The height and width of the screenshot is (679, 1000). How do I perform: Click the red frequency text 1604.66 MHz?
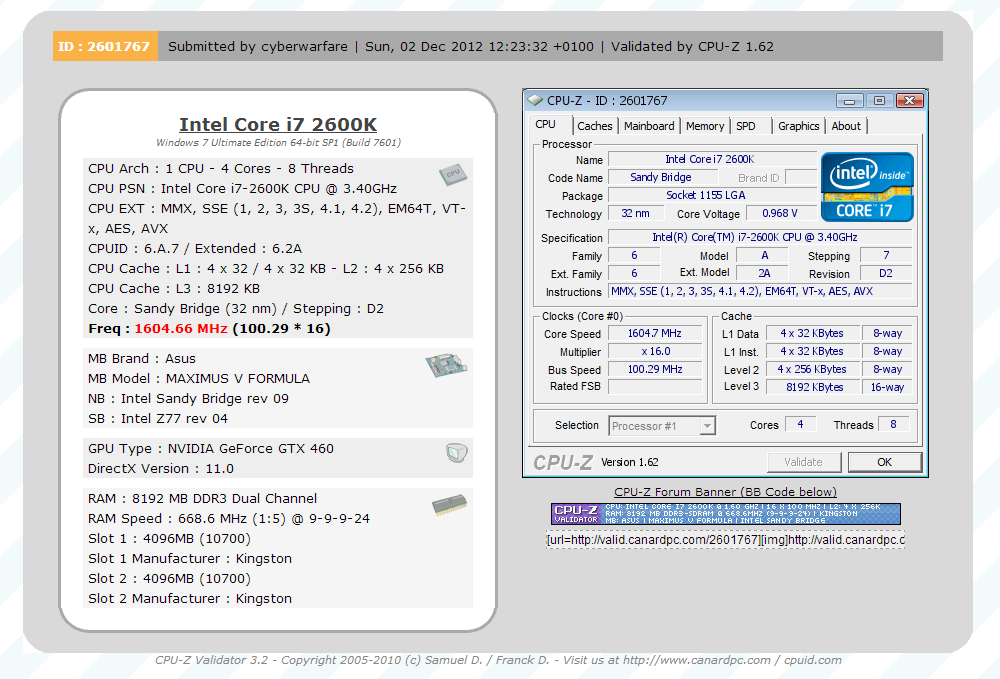[180, 328]
